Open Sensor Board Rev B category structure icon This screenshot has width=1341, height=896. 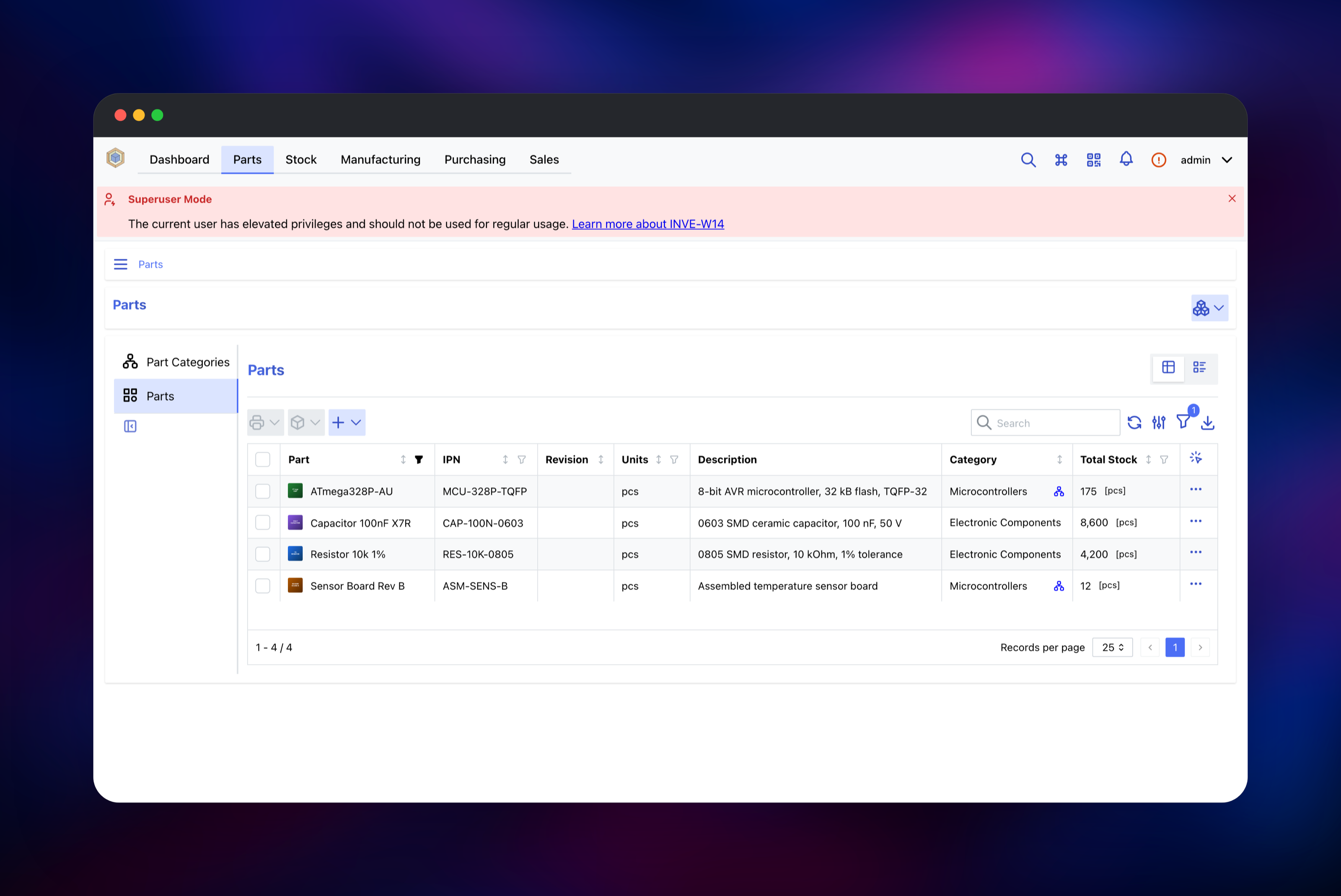coord(1059,586)
